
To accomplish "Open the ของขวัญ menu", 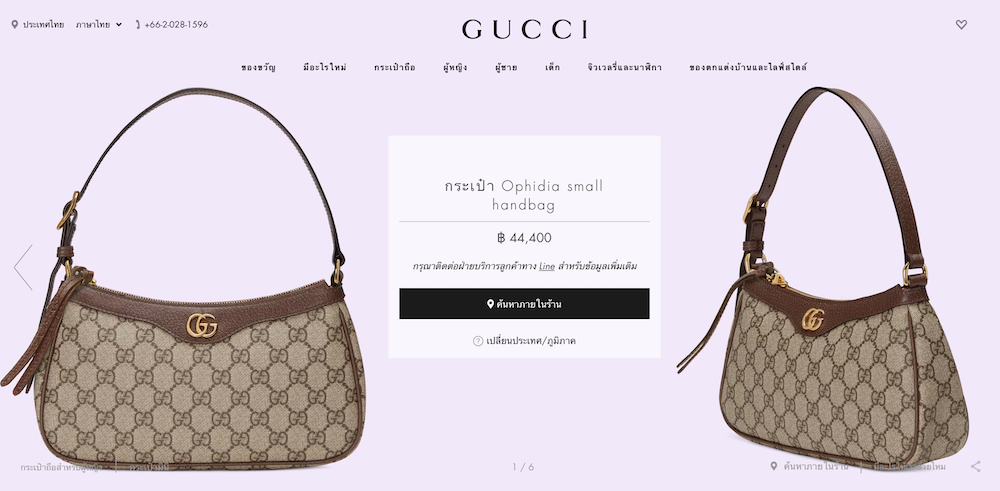I will tap(258, 67).
